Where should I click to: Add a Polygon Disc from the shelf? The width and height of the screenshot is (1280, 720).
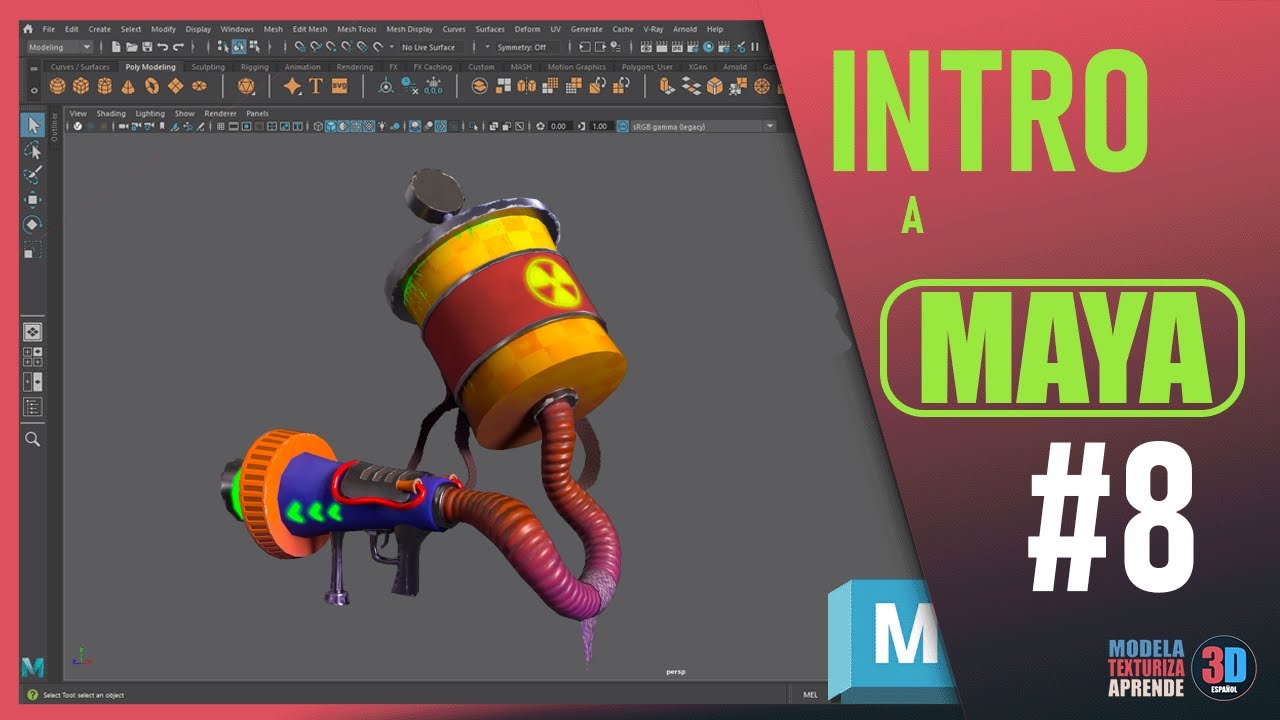199,86
